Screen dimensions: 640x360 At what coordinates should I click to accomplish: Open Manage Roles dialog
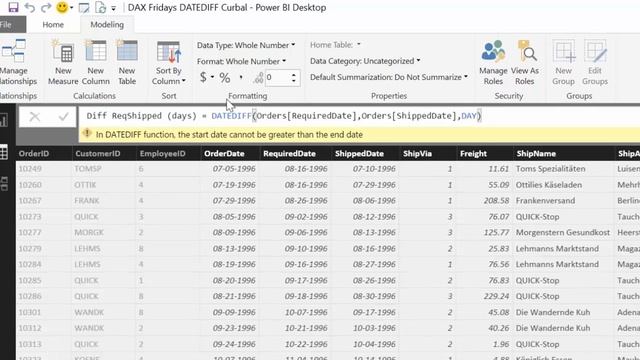pos(493,62)
